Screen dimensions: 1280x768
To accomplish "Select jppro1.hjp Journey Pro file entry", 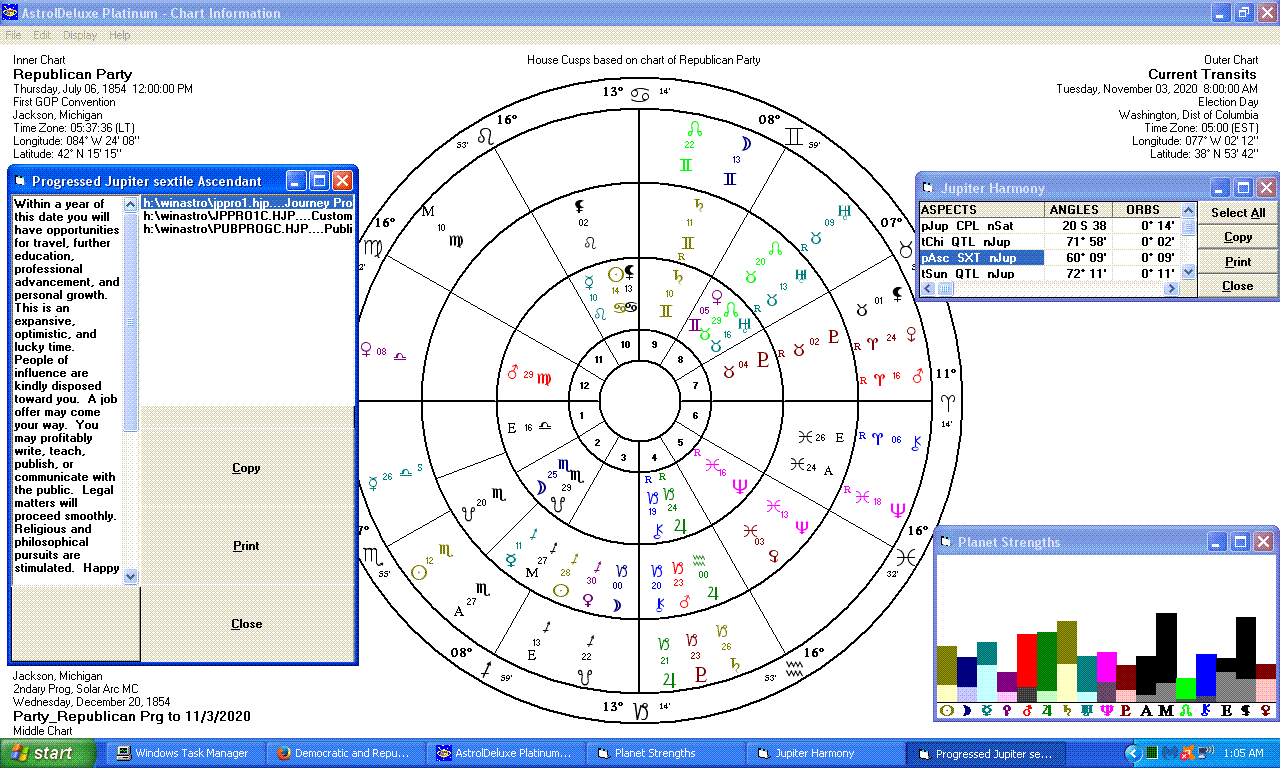I will 247,203.
